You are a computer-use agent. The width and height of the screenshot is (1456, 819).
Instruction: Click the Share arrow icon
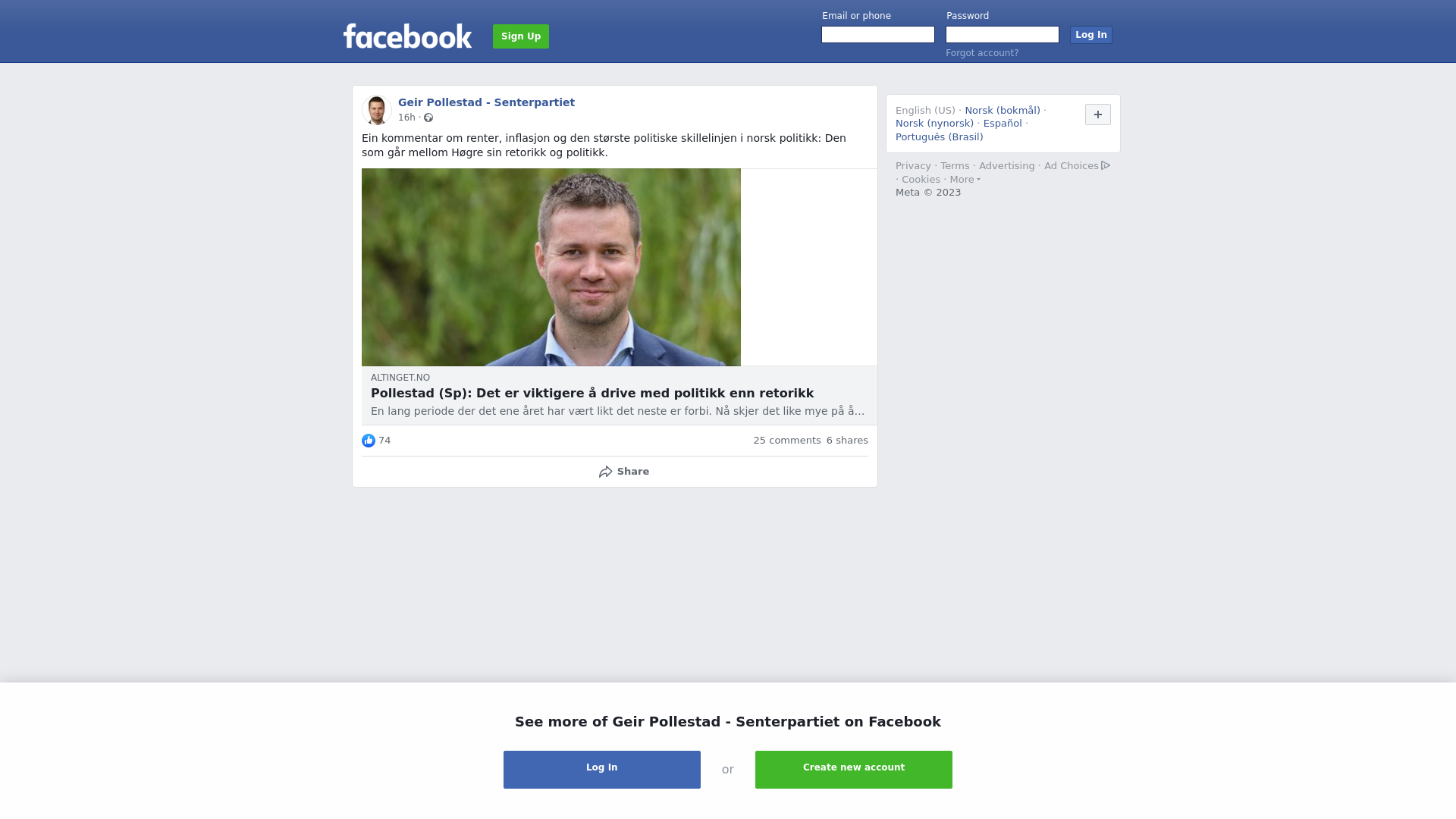605,472
